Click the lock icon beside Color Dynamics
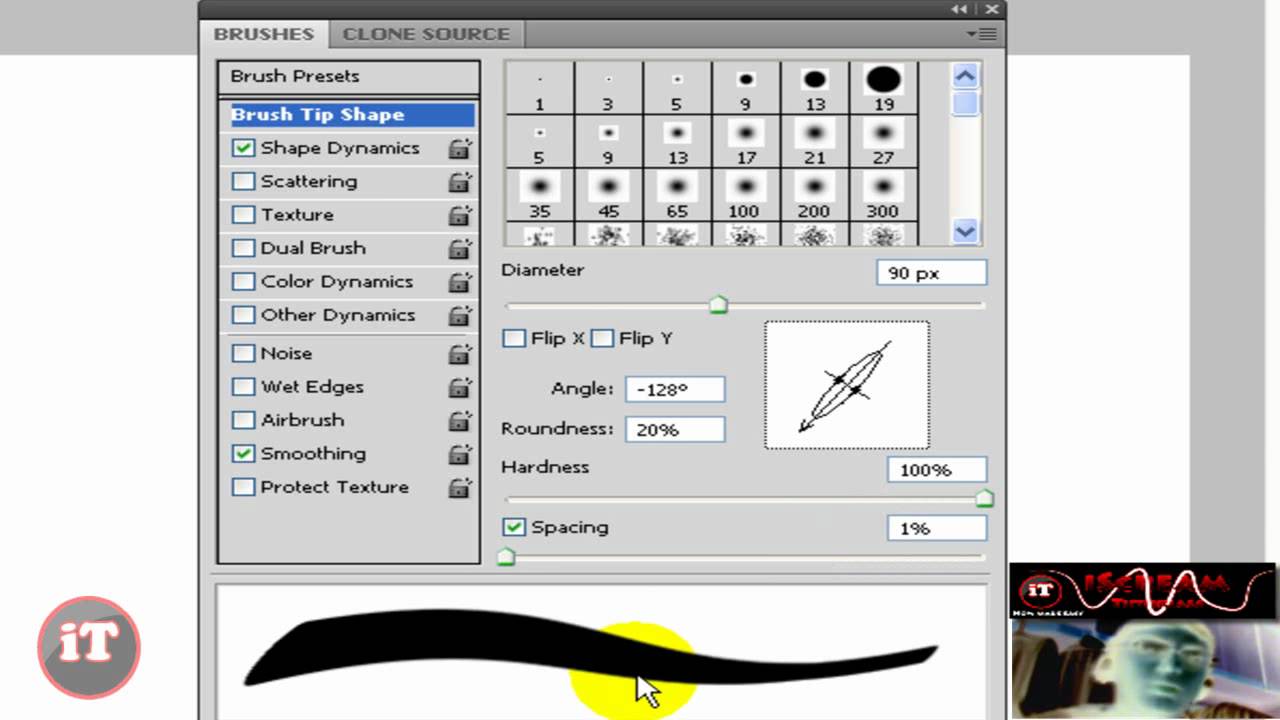Screen dimensions: 1280x720 (459, 282)
